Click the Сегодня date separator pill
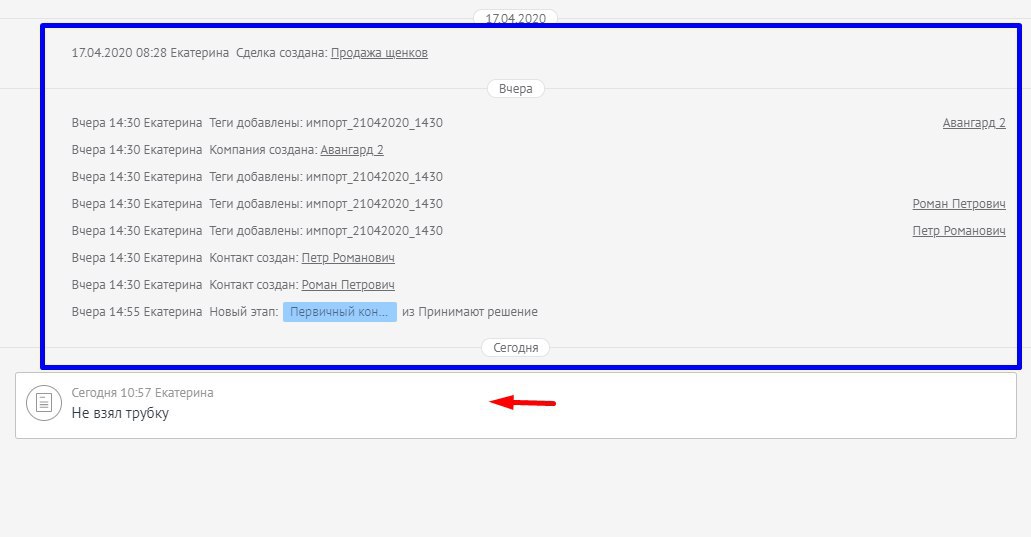The width and height of the screenshot is (1031, 537). click(x=516, y=348)
